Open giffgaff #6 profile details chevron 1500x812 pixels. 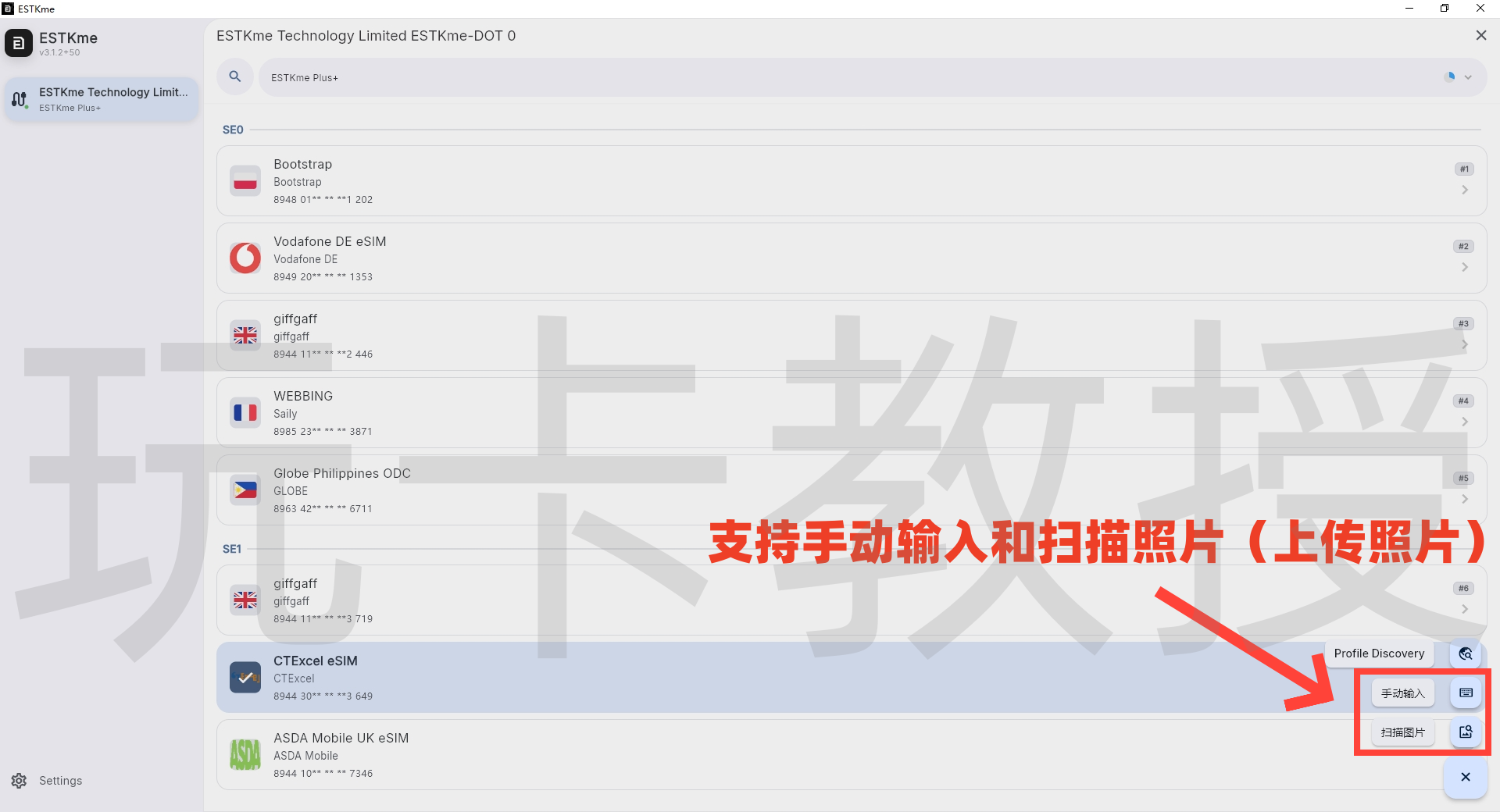coord(1465,609)
